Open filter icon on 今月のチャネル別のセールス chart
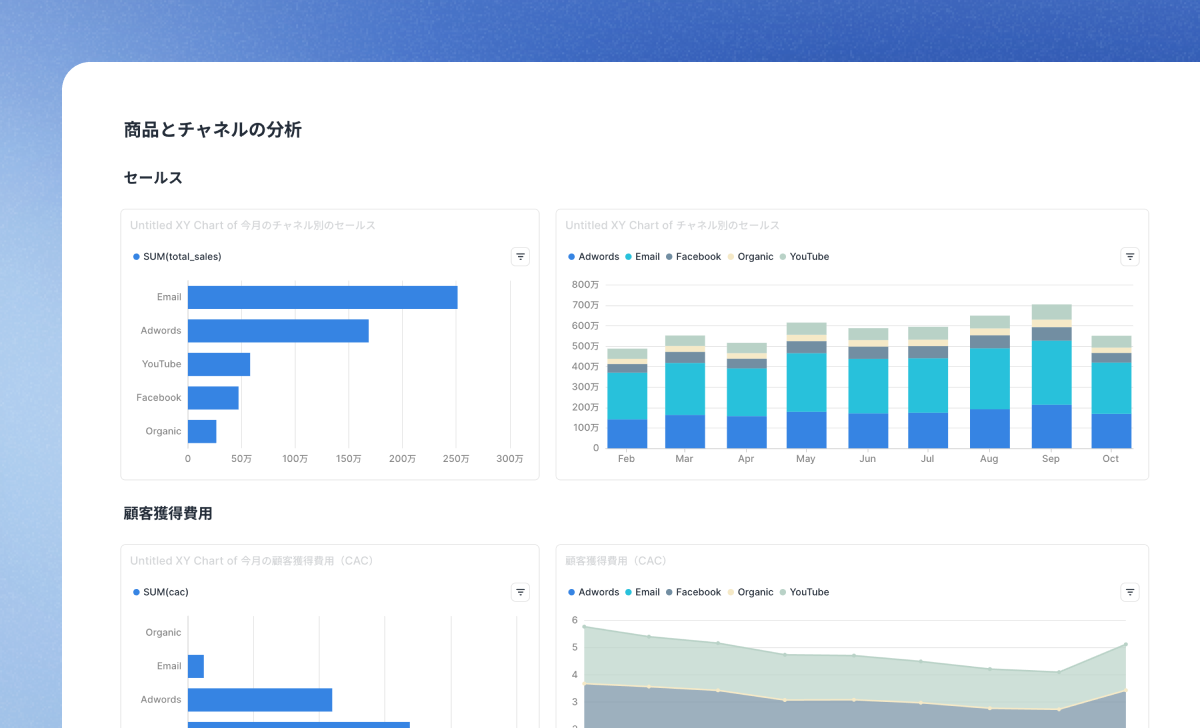The height and width of the screenshot is (728, 1200). click(520, 257)
